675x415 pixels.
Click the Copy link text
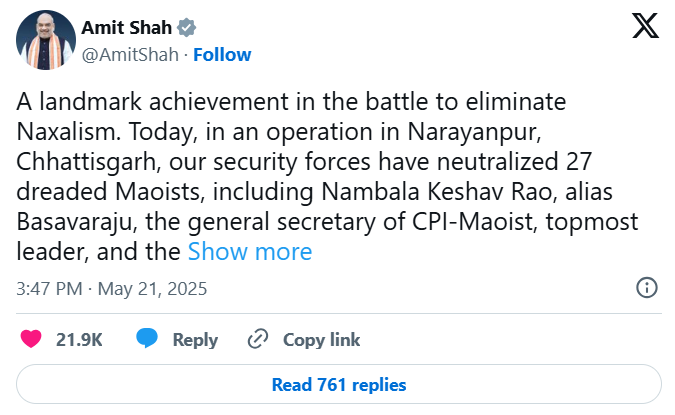tap(321, 340)
